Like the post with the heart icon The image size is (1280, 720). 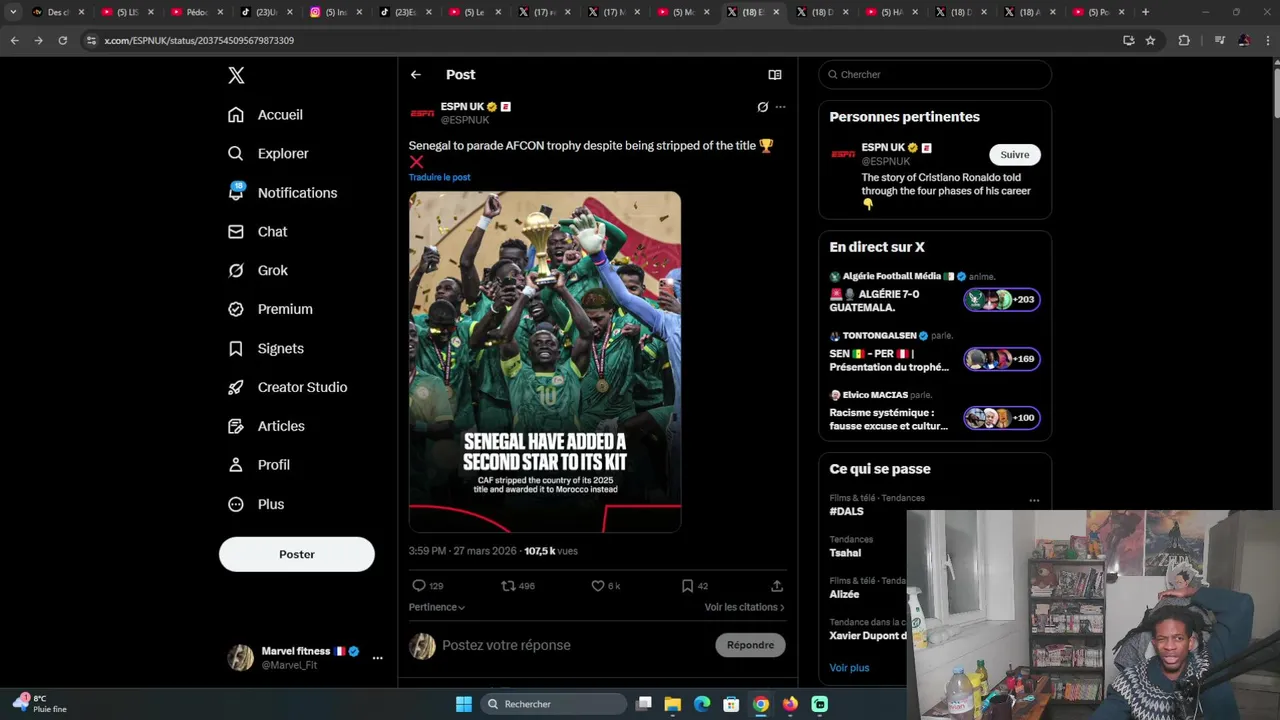click(x=598, y=586)
